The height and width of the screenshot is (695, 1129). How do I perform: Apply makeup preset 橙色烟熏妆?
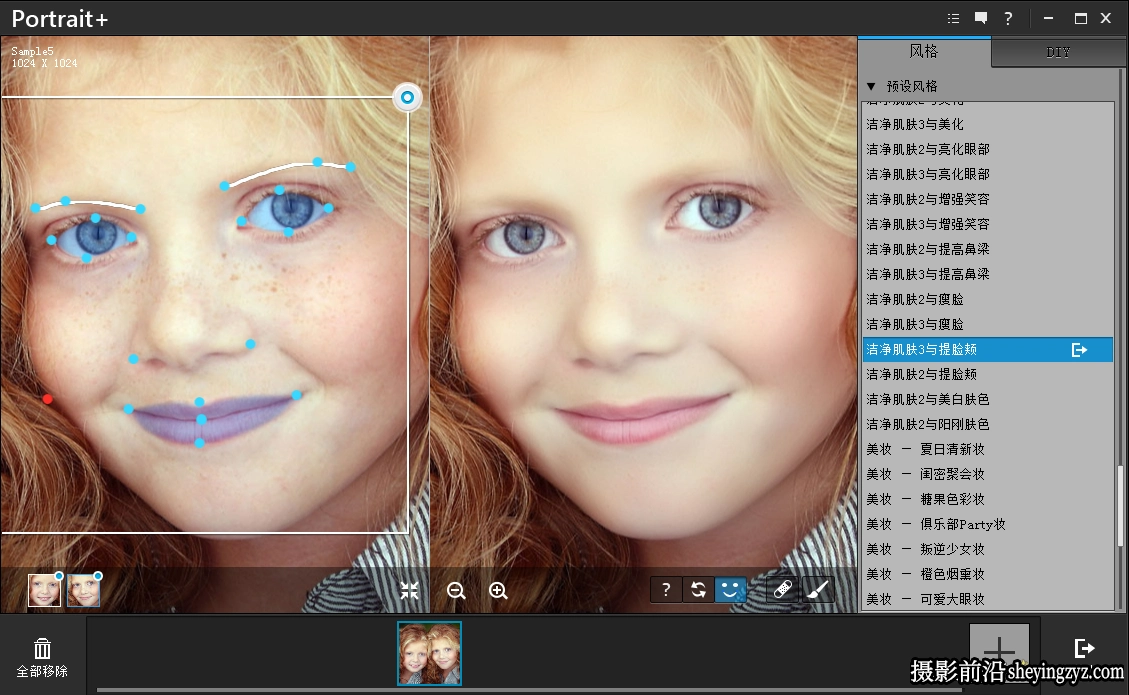pyautogui.click(x=988, y=575)
